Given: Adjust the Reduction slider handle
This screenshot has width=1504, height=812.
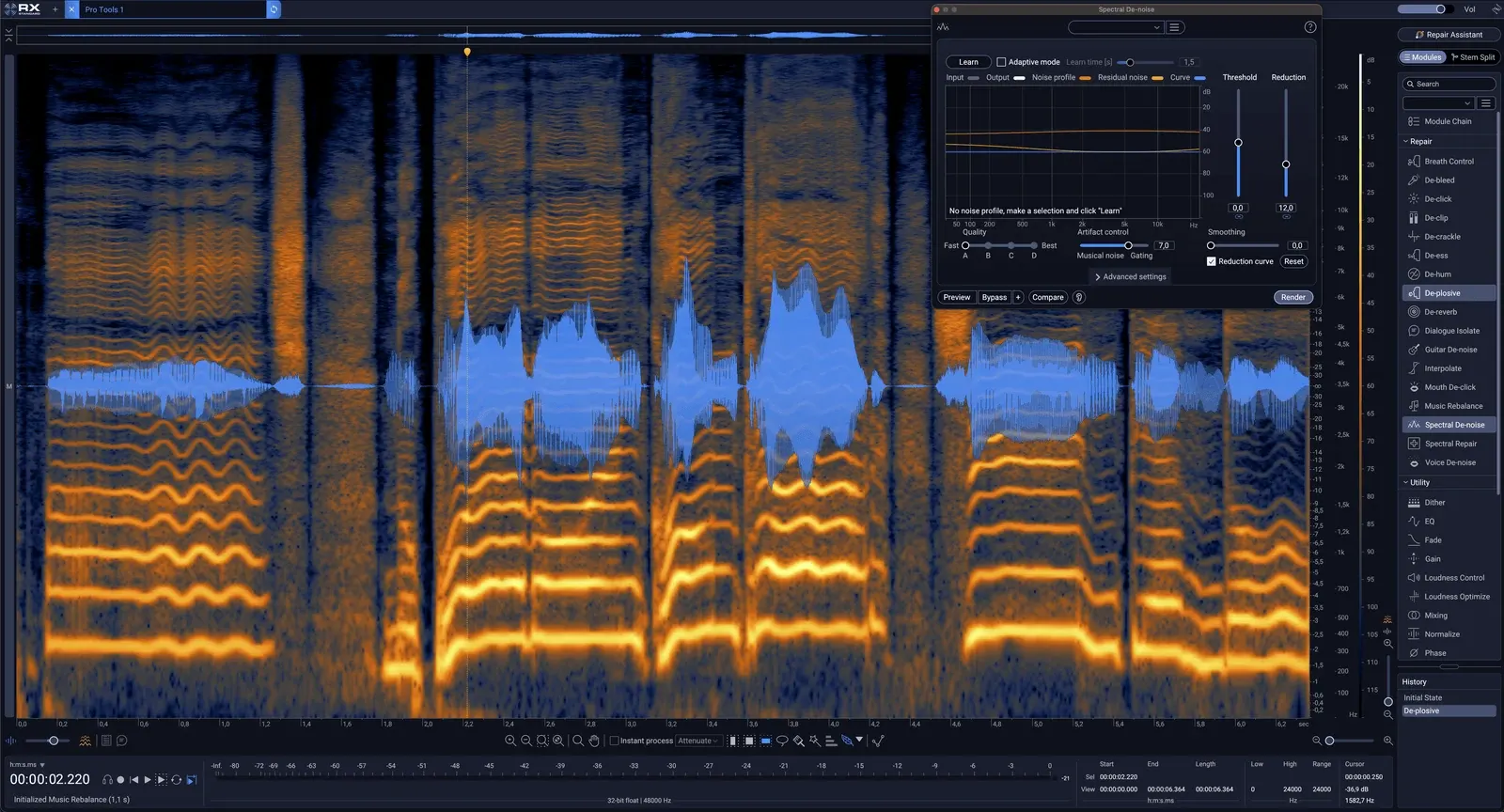Looking at the screenshot, I should pyautogui.click(x=1286, y=164).
